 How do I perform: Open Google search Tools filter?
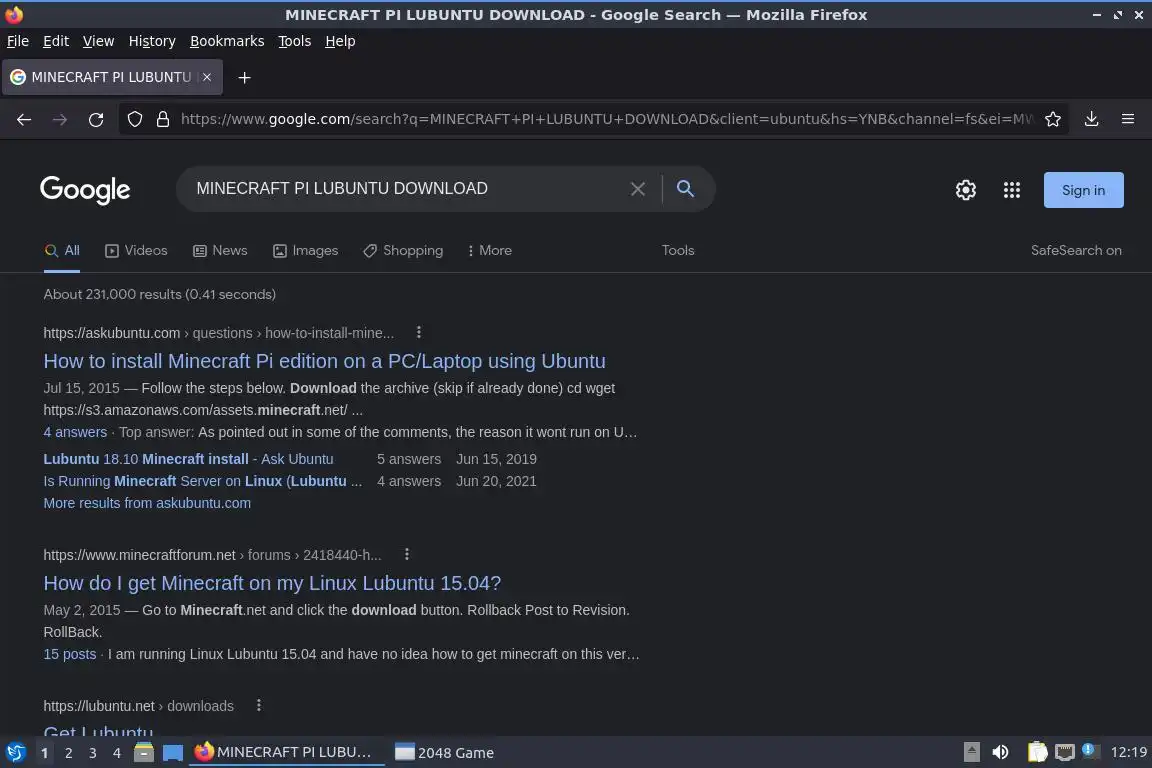[x=678, y=251]
